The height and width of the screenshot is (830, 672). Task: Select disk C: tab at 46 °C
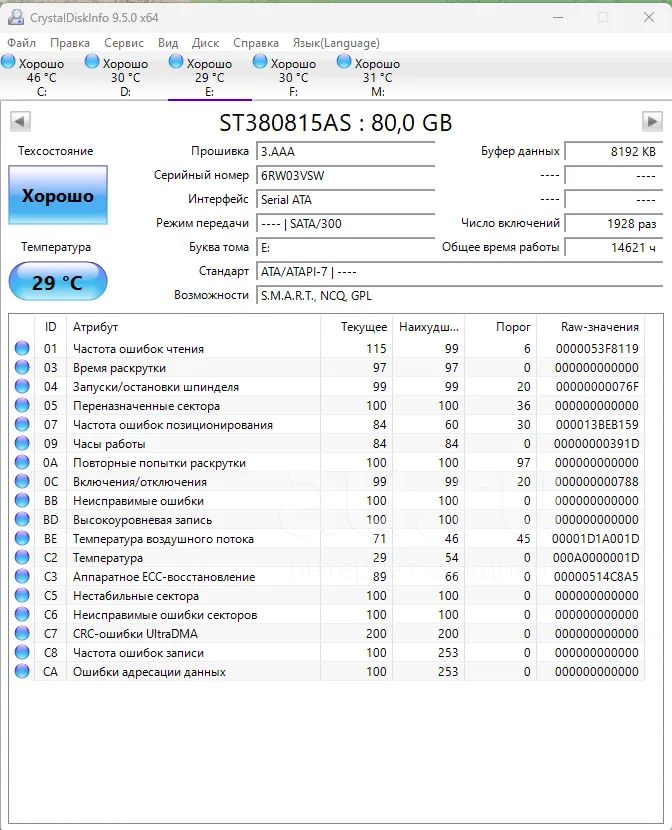point(42,76)
